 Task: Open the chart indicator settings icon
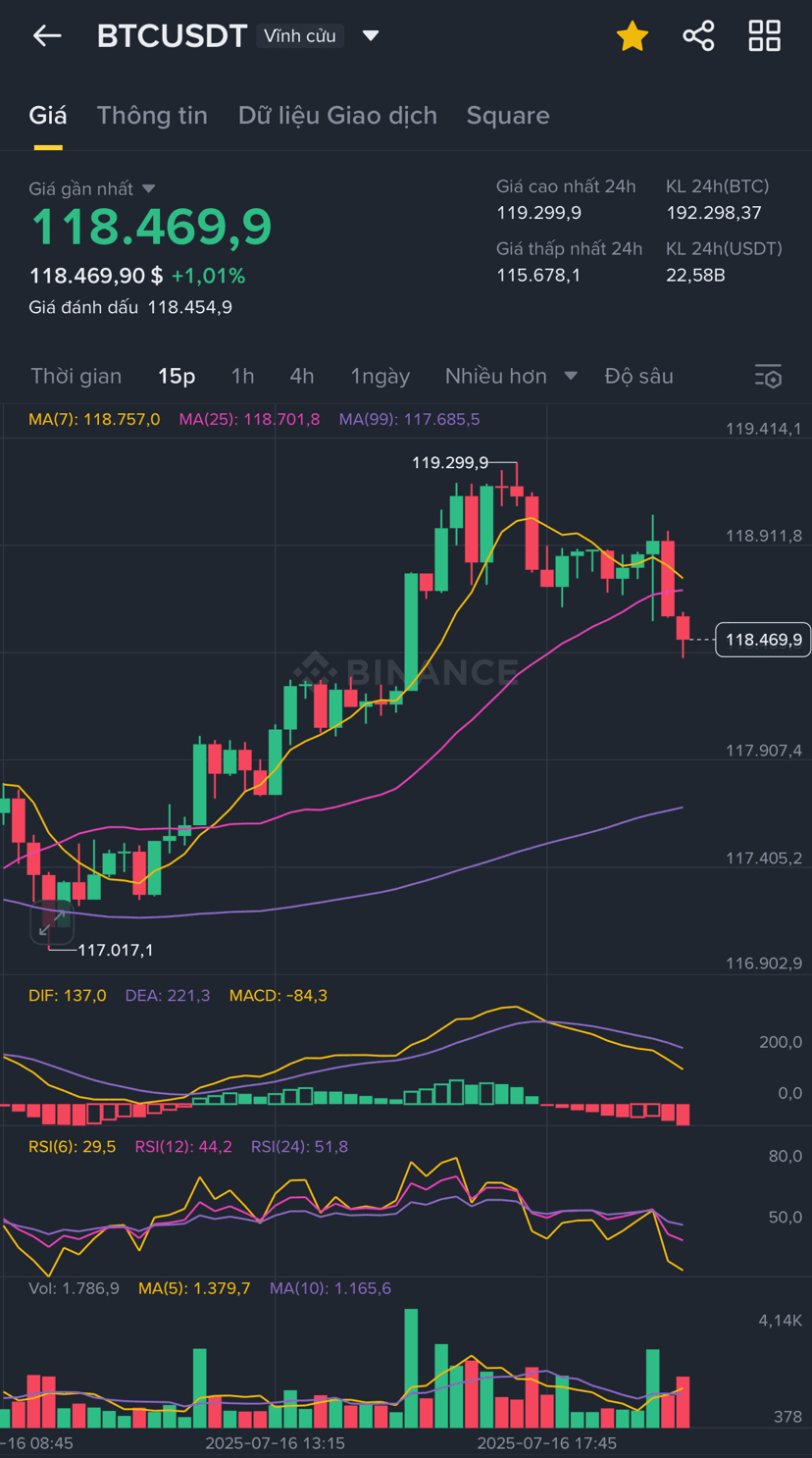[x=769, y=376]
